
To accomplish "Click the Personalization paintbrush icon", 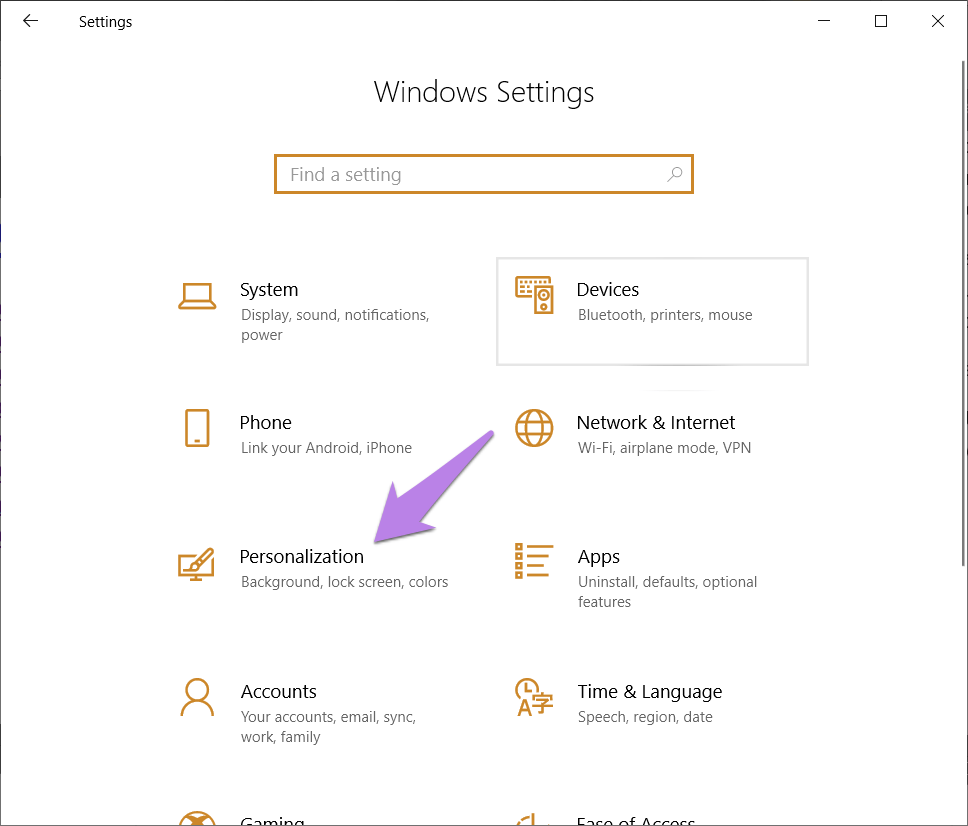I will [196, 563].
